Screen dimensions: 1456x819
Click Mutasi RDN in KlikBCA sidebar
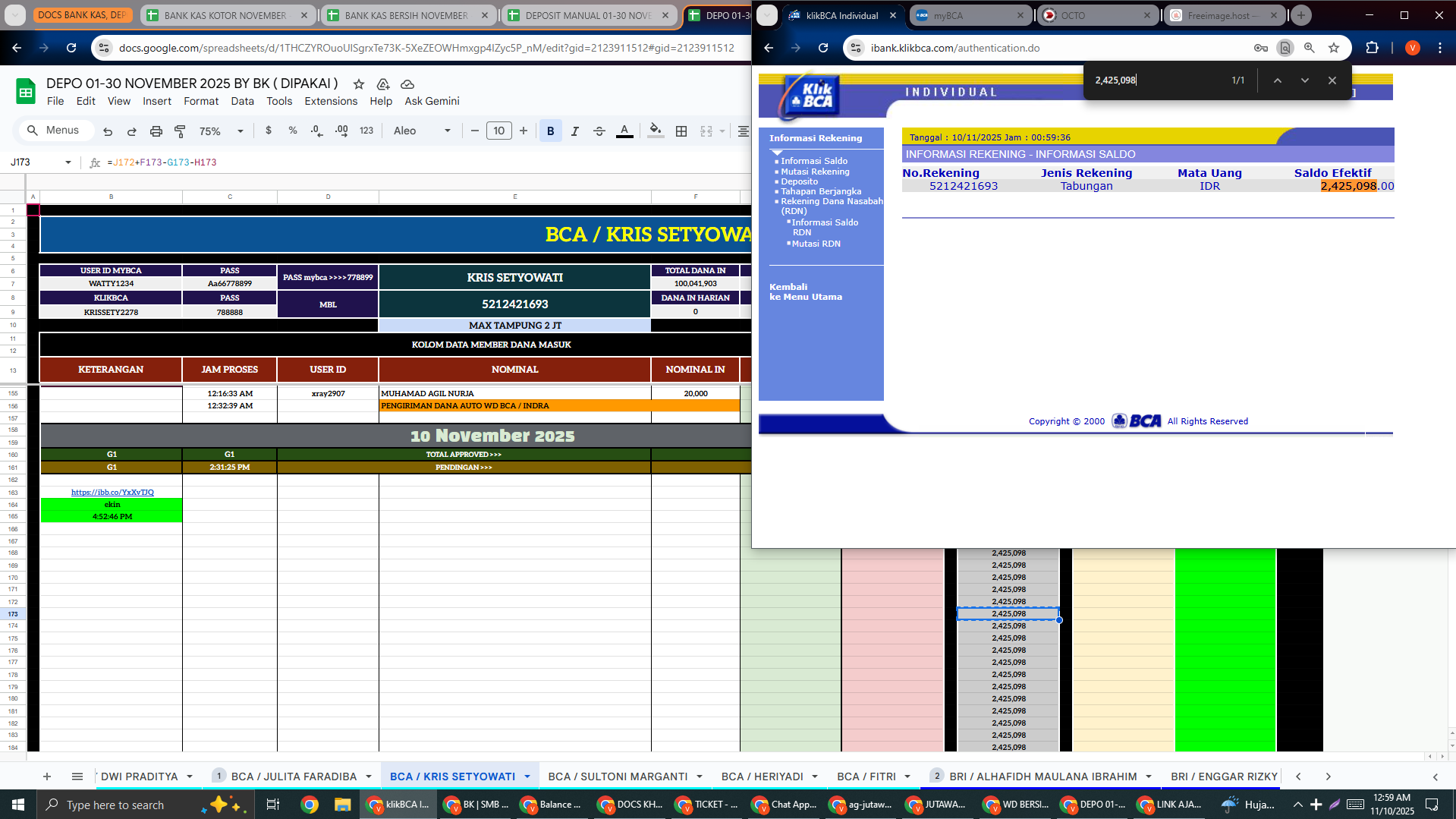816,244
